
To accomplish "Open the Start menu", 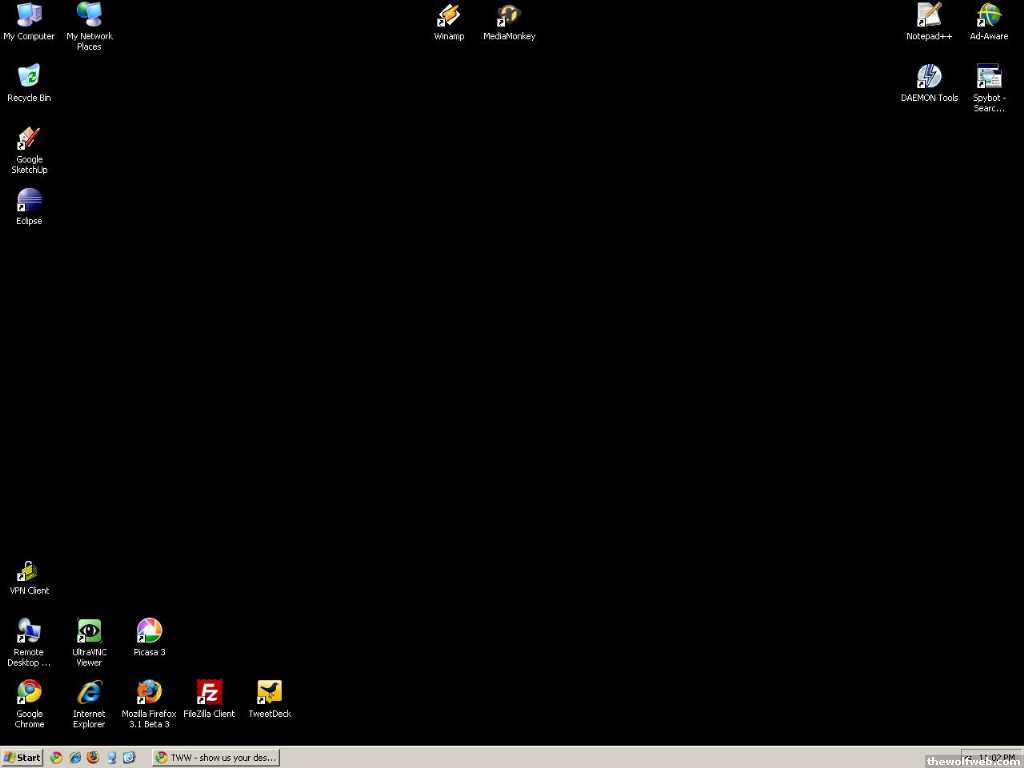I will point(22,757).
